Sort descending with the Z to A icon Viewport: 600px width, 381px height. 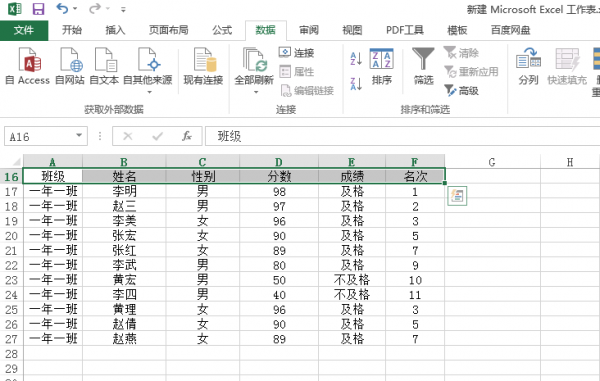pos(356,84)
